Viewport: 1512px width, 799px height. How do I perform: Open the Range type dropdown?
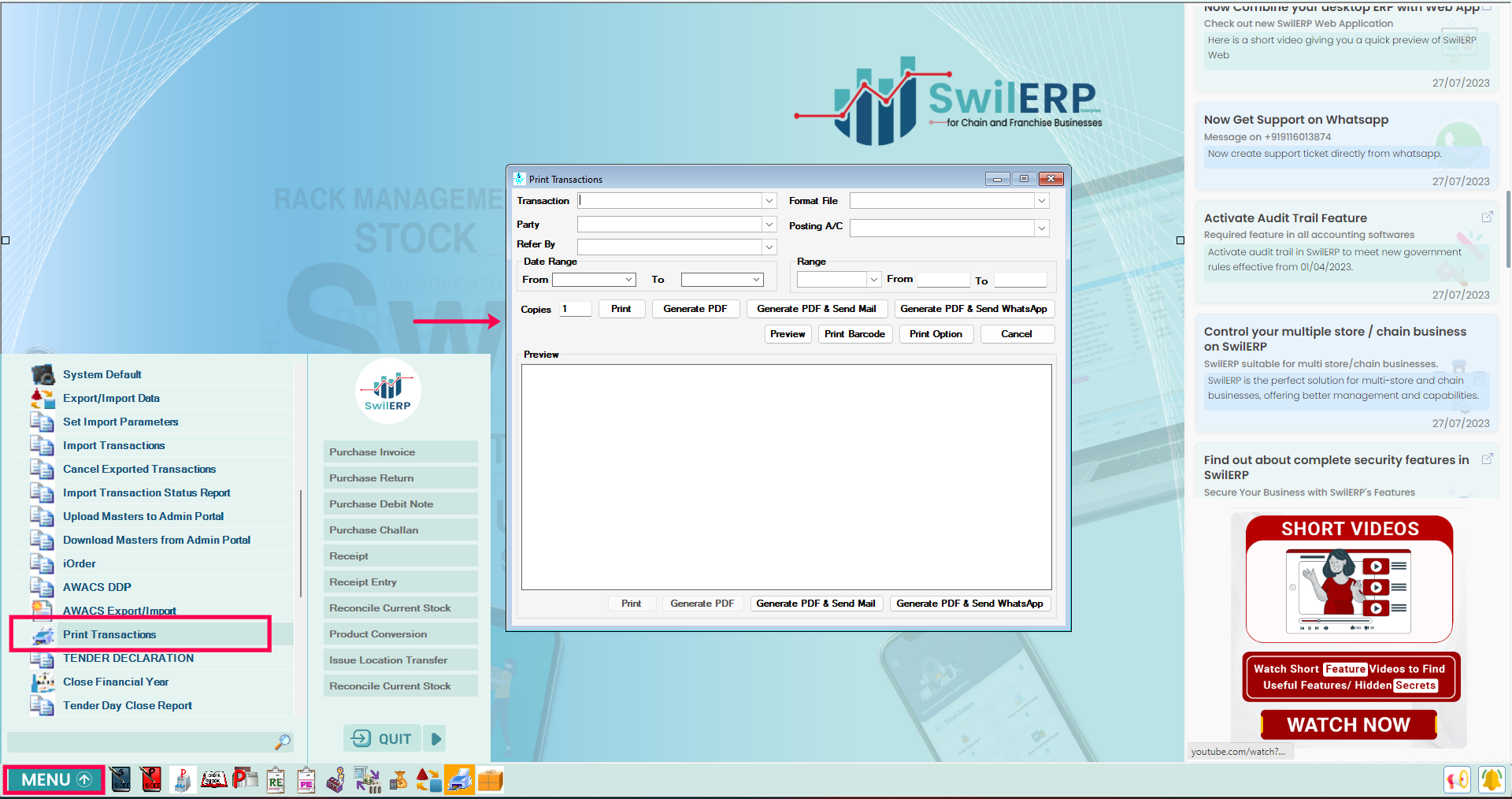click(x=873, y=279)
